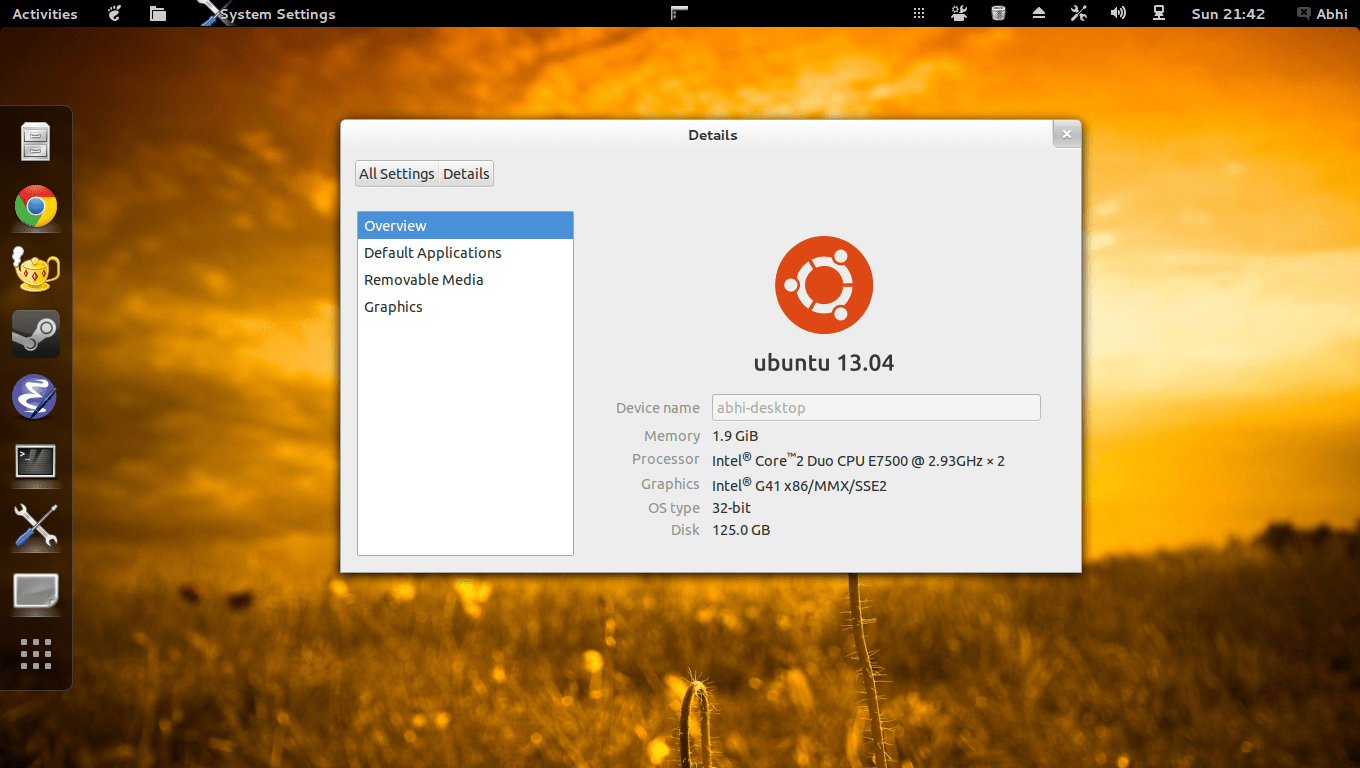Select Graphics in the sidebar

tap(465, 307)
